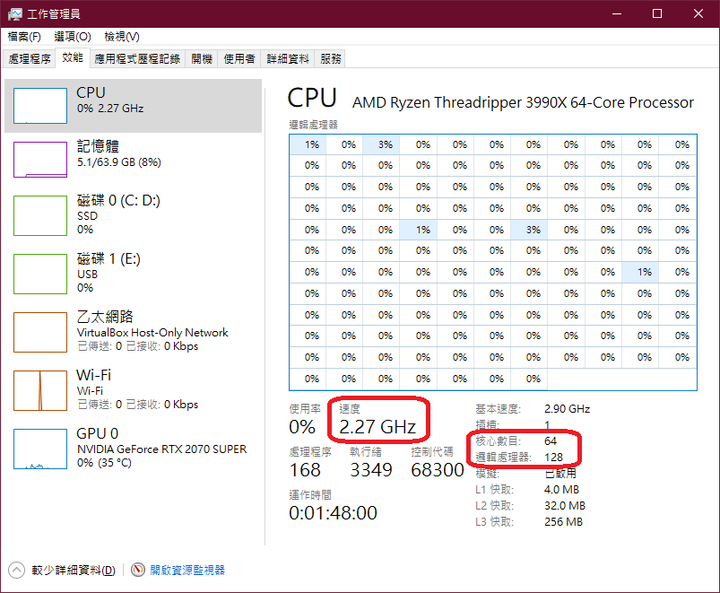Click the 邏輯處理器 value 128

pyautogui.click(x=554, y=457)
